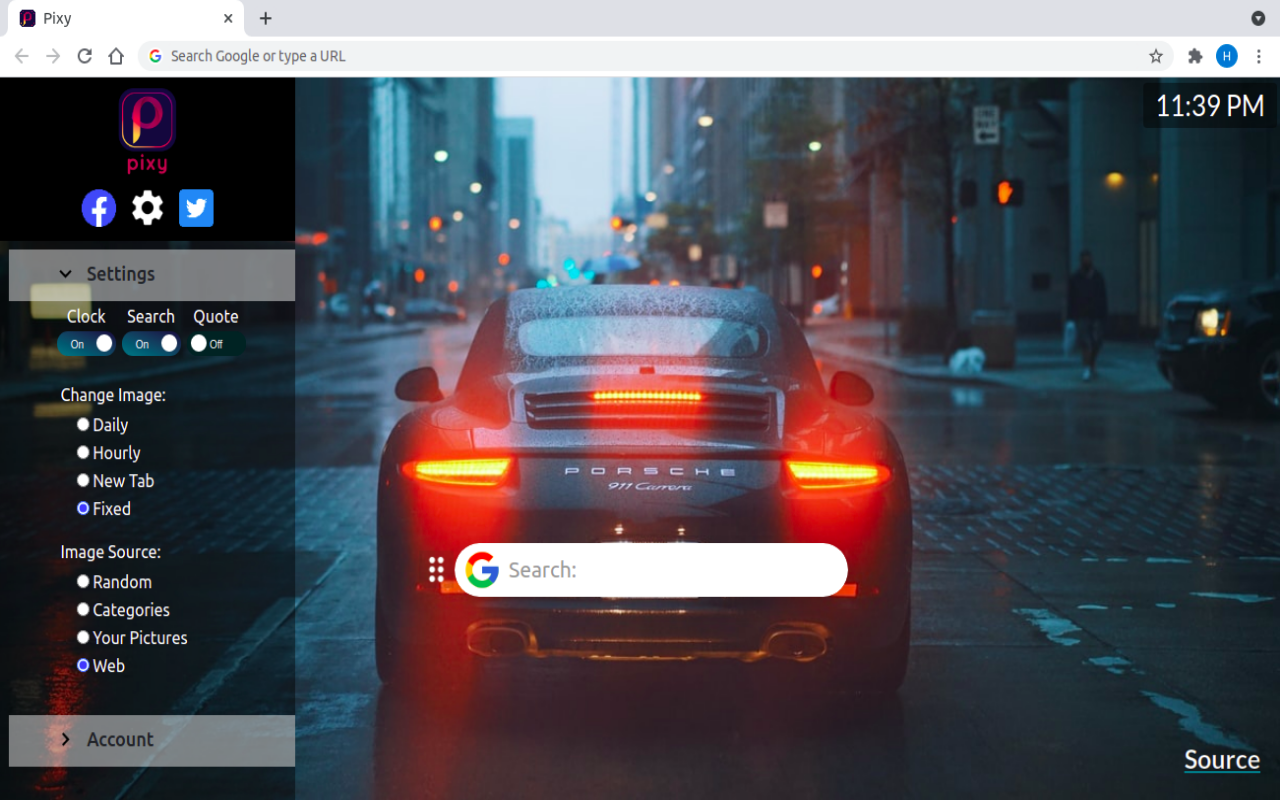This screenshot has height=800, width=1280.
Task: Click the browser home icon
Action: click(115, 56)
